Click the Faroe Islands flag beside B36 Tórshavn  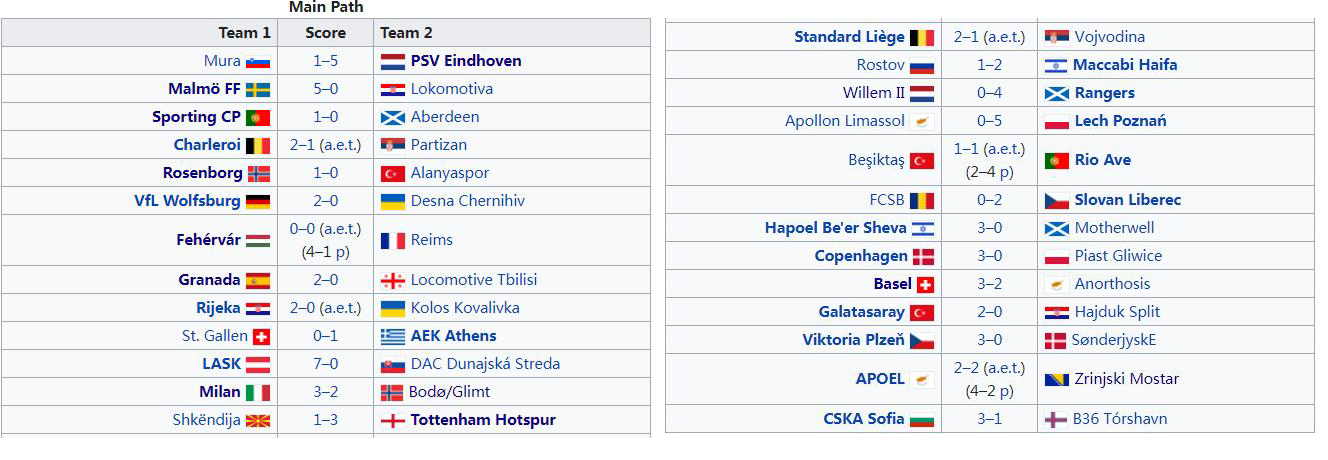(x=1056, y=419)
